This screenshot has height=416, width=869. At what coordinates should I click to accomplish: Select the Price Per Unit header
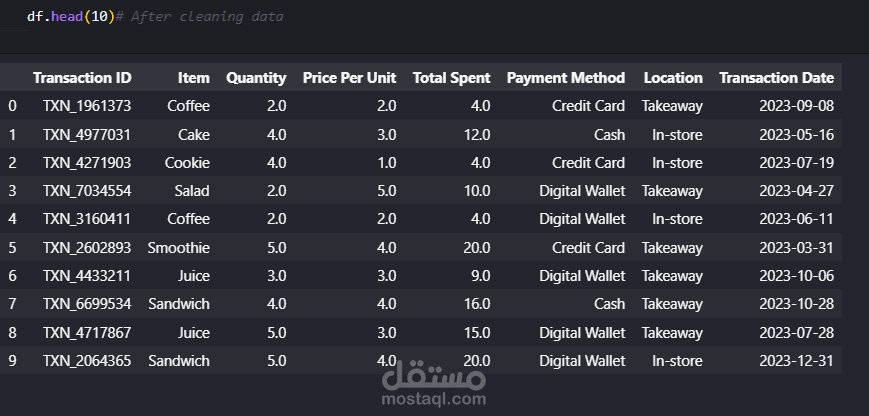[349, 77]
